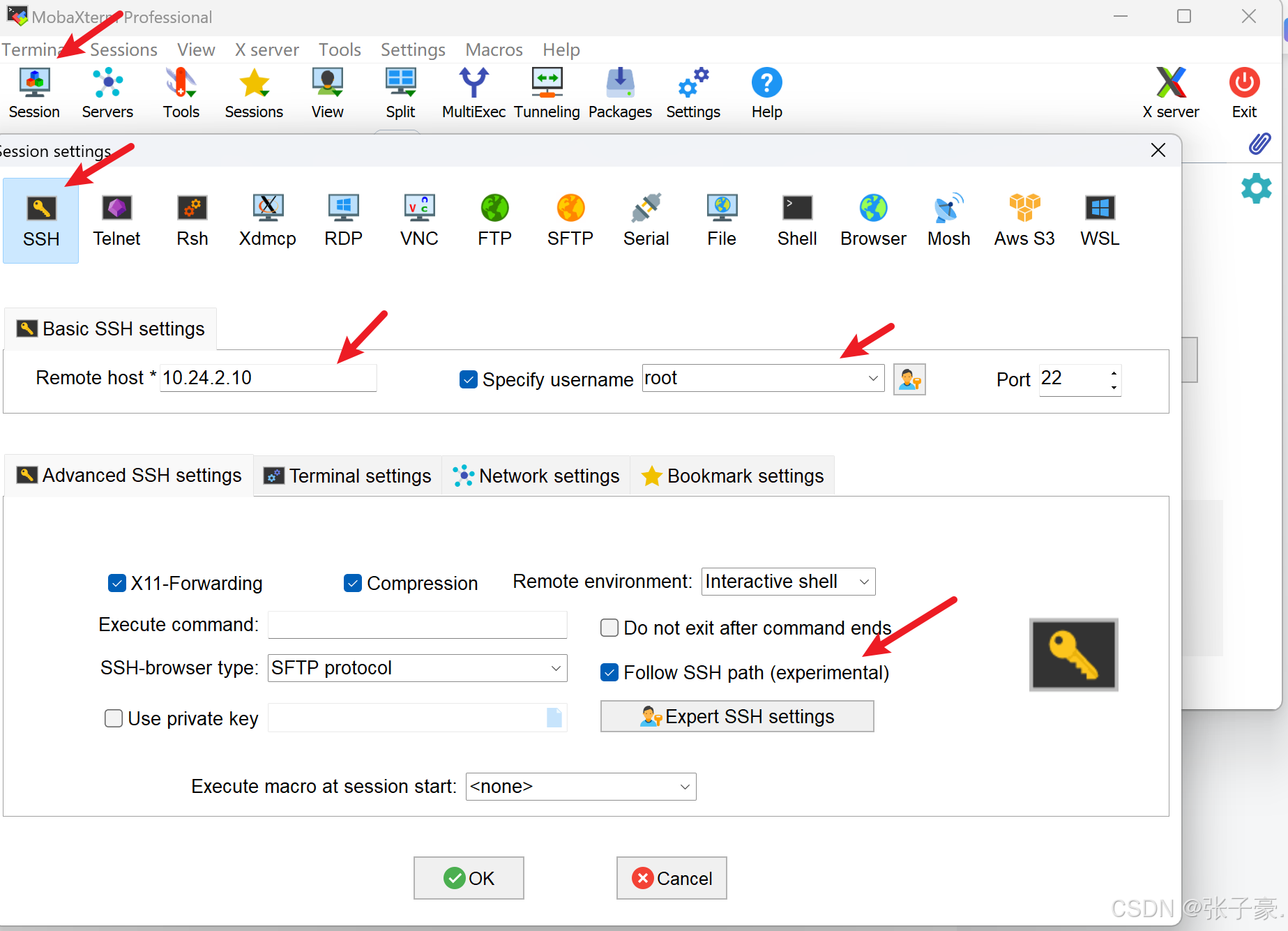The height and width of the screenshot is (931, 1288).
Task: Click the teal gear icon at right
Action: coord(1257,188)
